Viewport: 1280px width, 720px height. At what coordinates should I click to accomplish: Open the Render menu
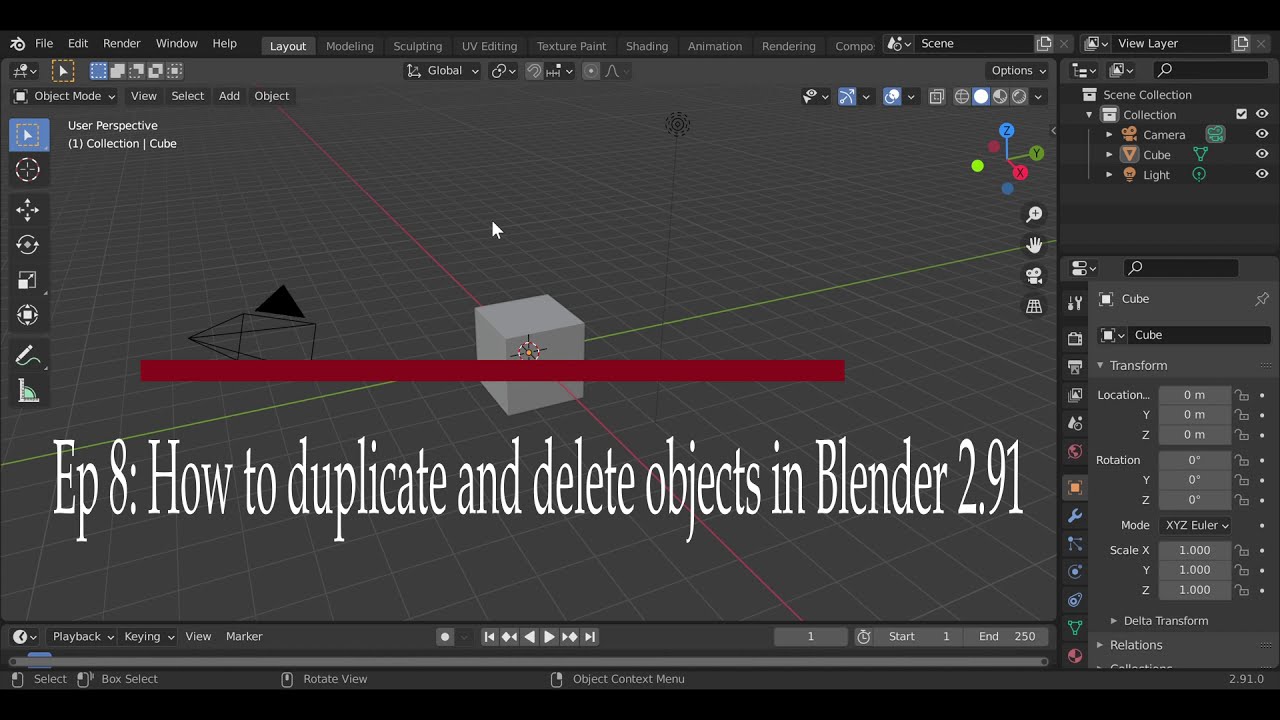pyautogui.click(x=122, y=44)
